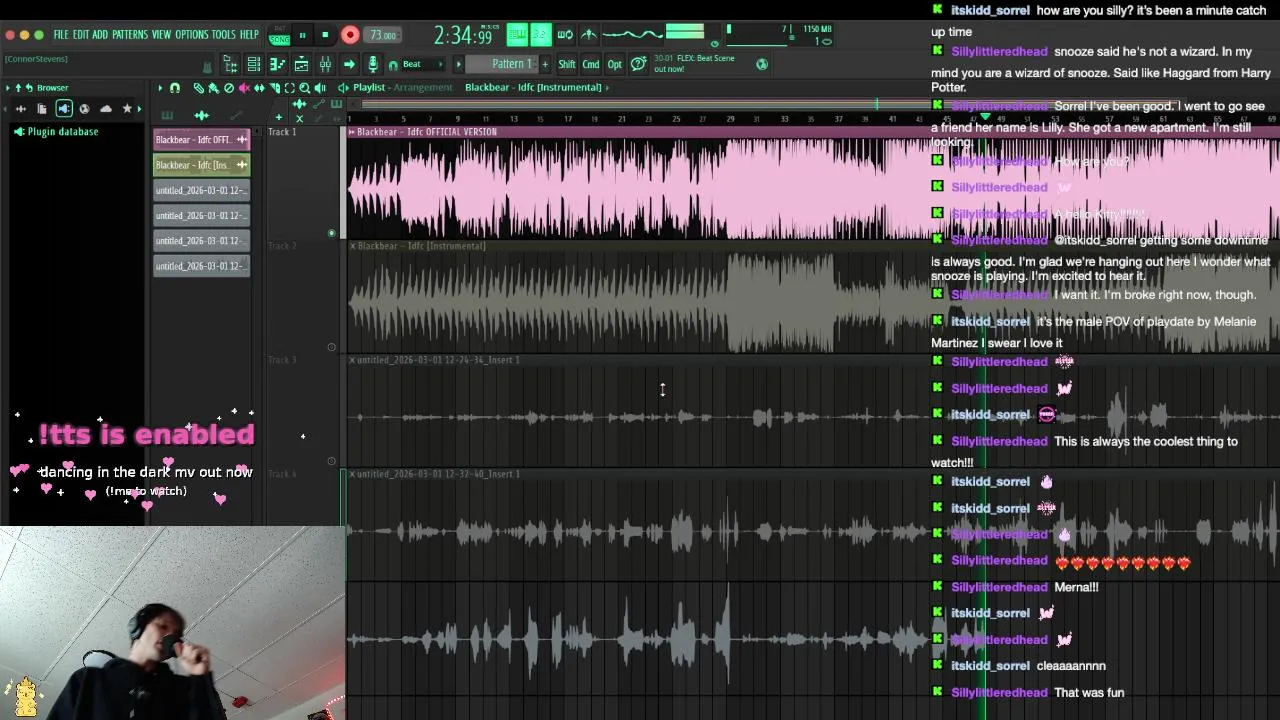This screenshot has width=1280, height=720.
Task: Select Blackbear - Idfc [Ins... clip in picker
Action: coord(201,165)
